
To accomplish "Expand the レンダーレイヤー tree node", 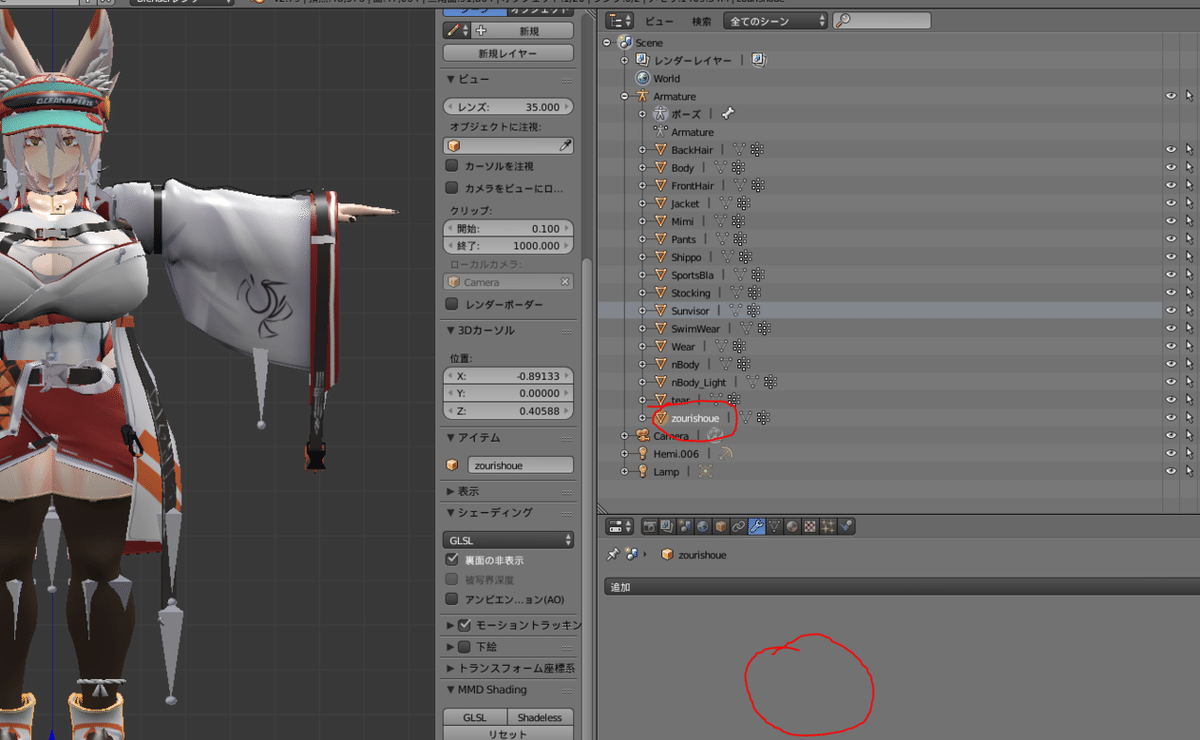I will click(625, 60).
